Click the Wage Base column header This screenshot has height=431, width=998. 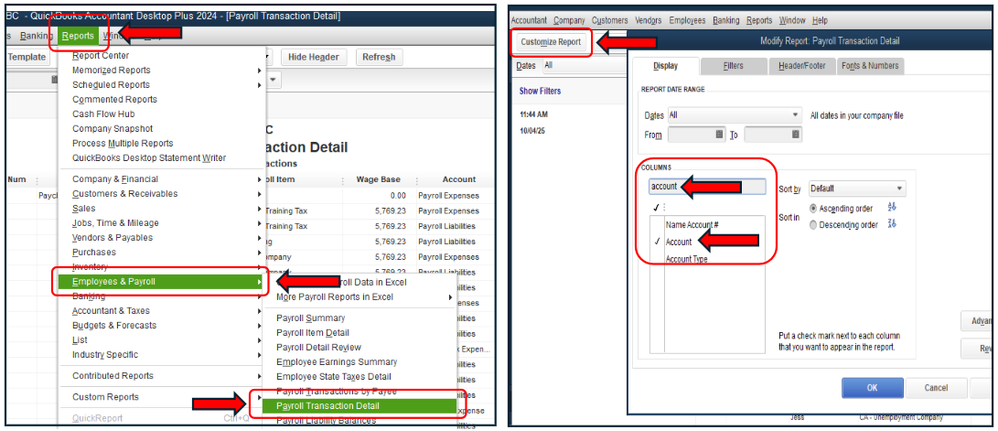[378, 180]
